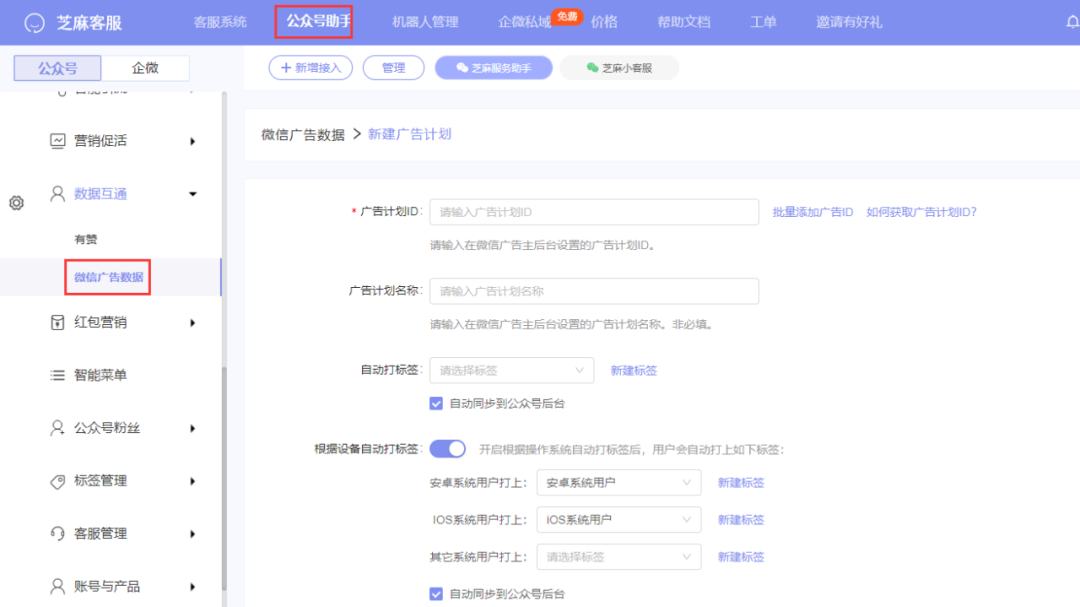
Task: Click the 公众号粉丝 user icon
Action: coord(57,428)
